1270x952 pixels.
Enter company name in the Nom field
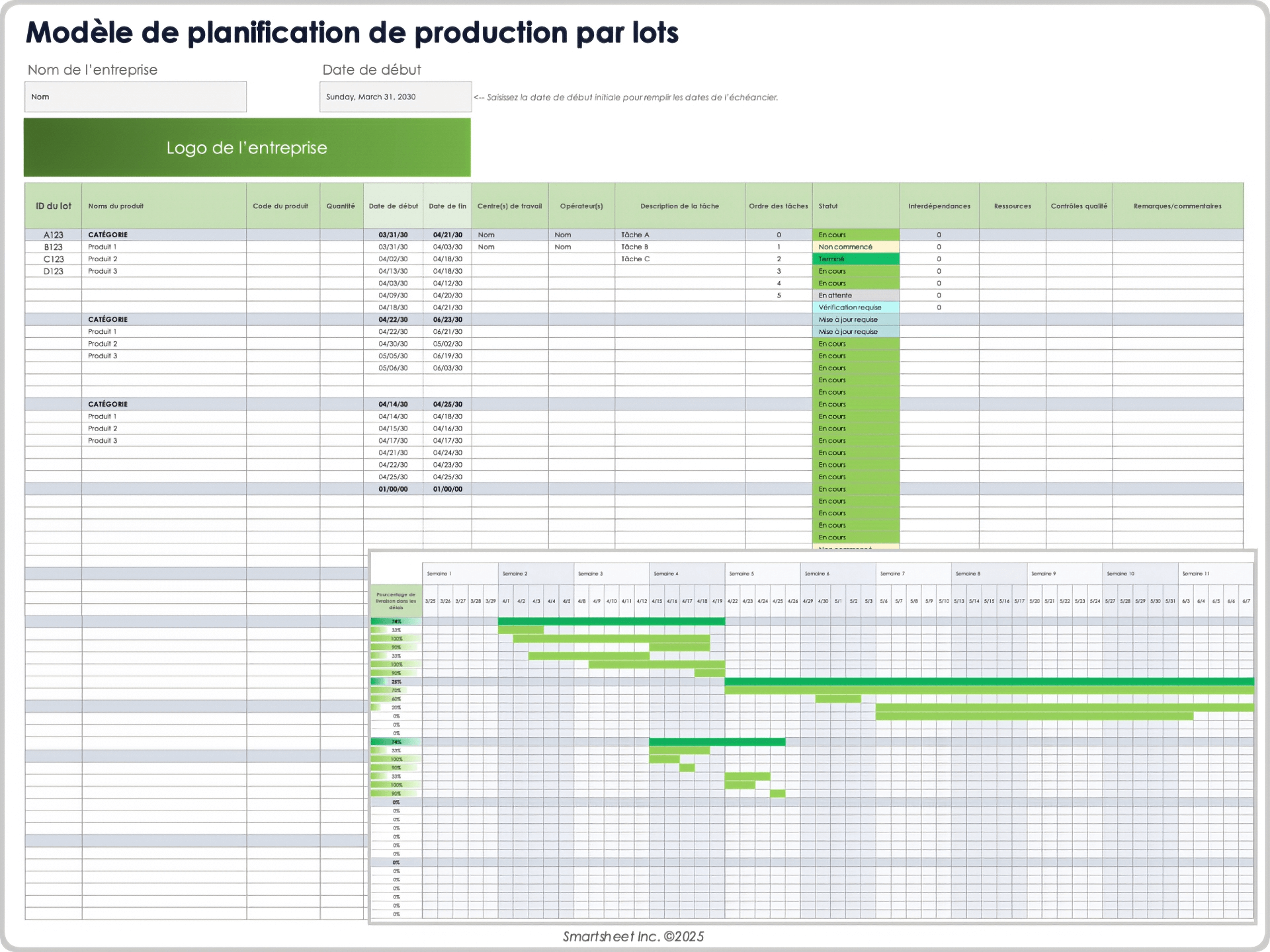[x=135, y=97]
